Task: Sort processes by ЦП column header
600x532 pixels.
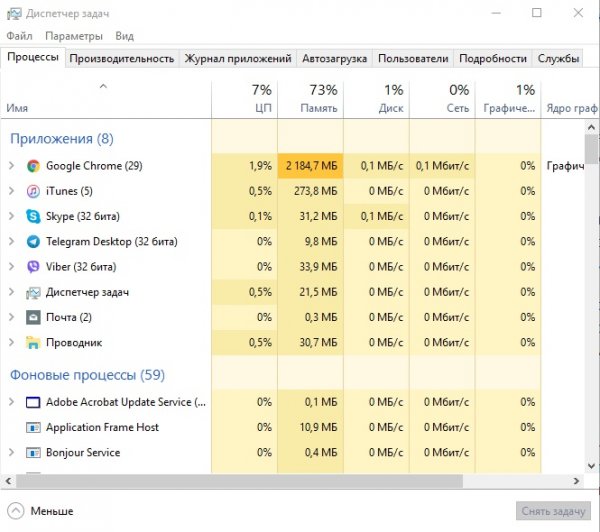Action: tap(244, 98)
